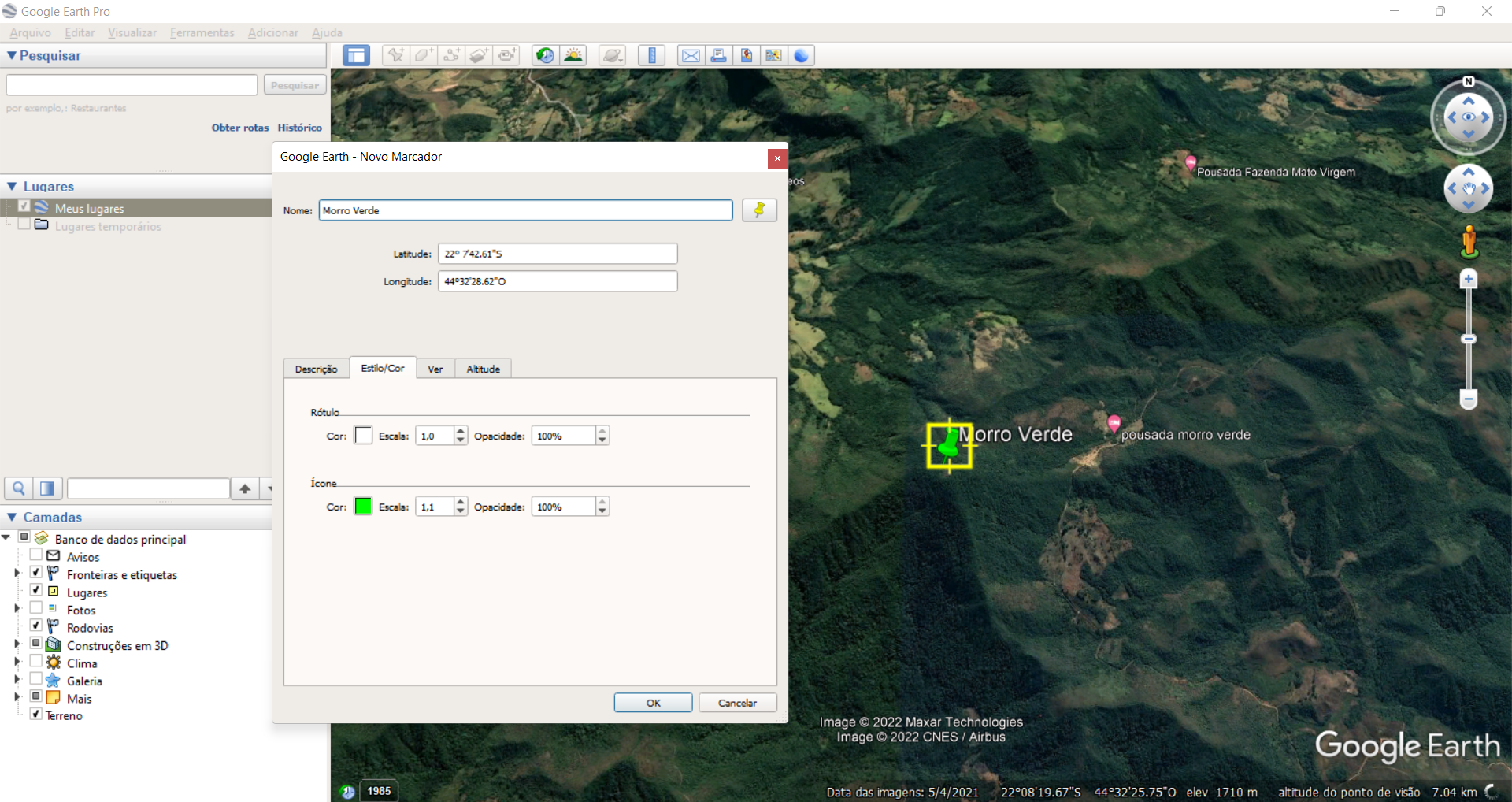Open the Rótulo white color swatch
Image resolution: width=1512 pixels, height=802 pixels.
click(x=363, y=436)
